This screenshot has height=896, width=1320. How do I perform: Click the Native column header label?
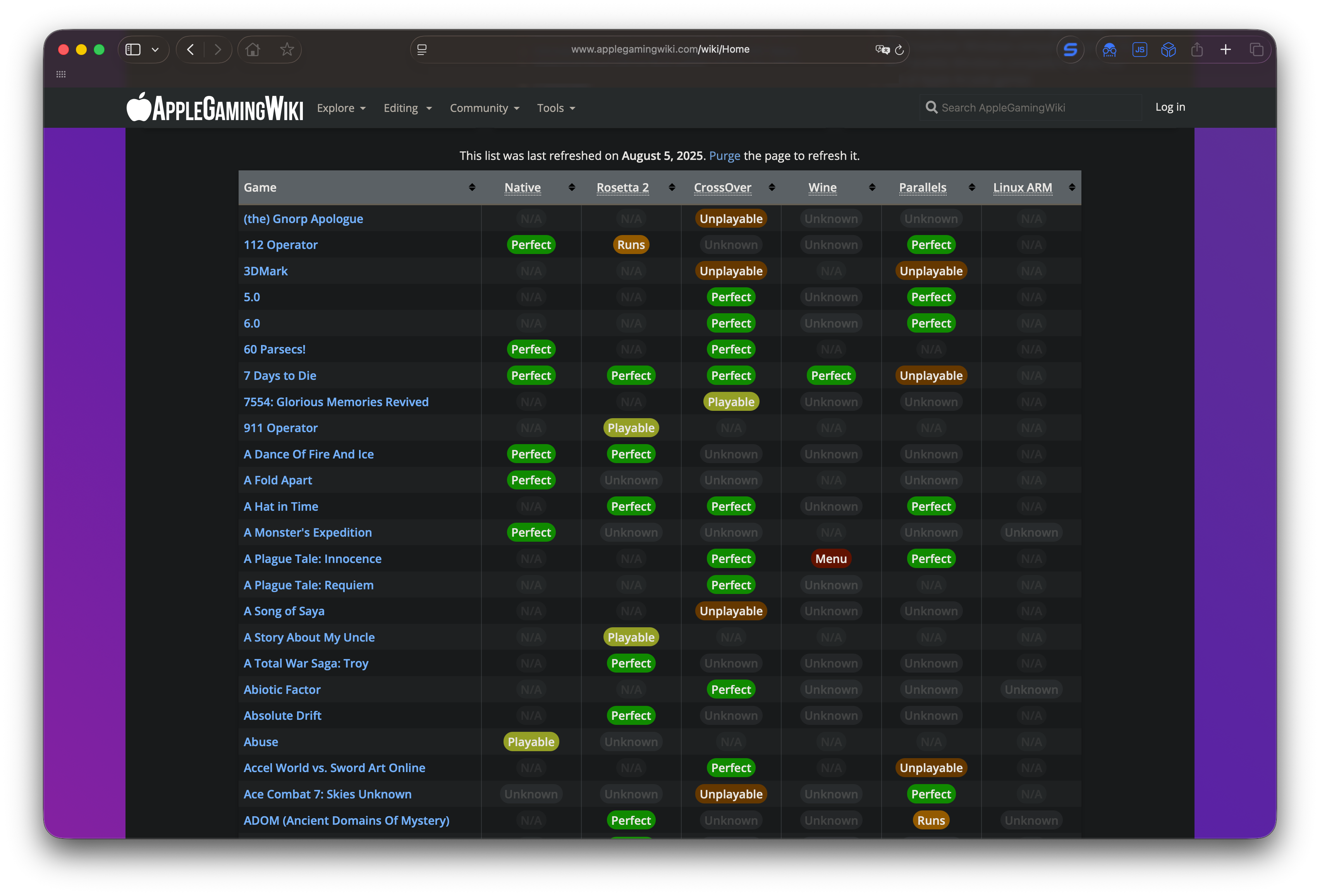coord(522,187)
